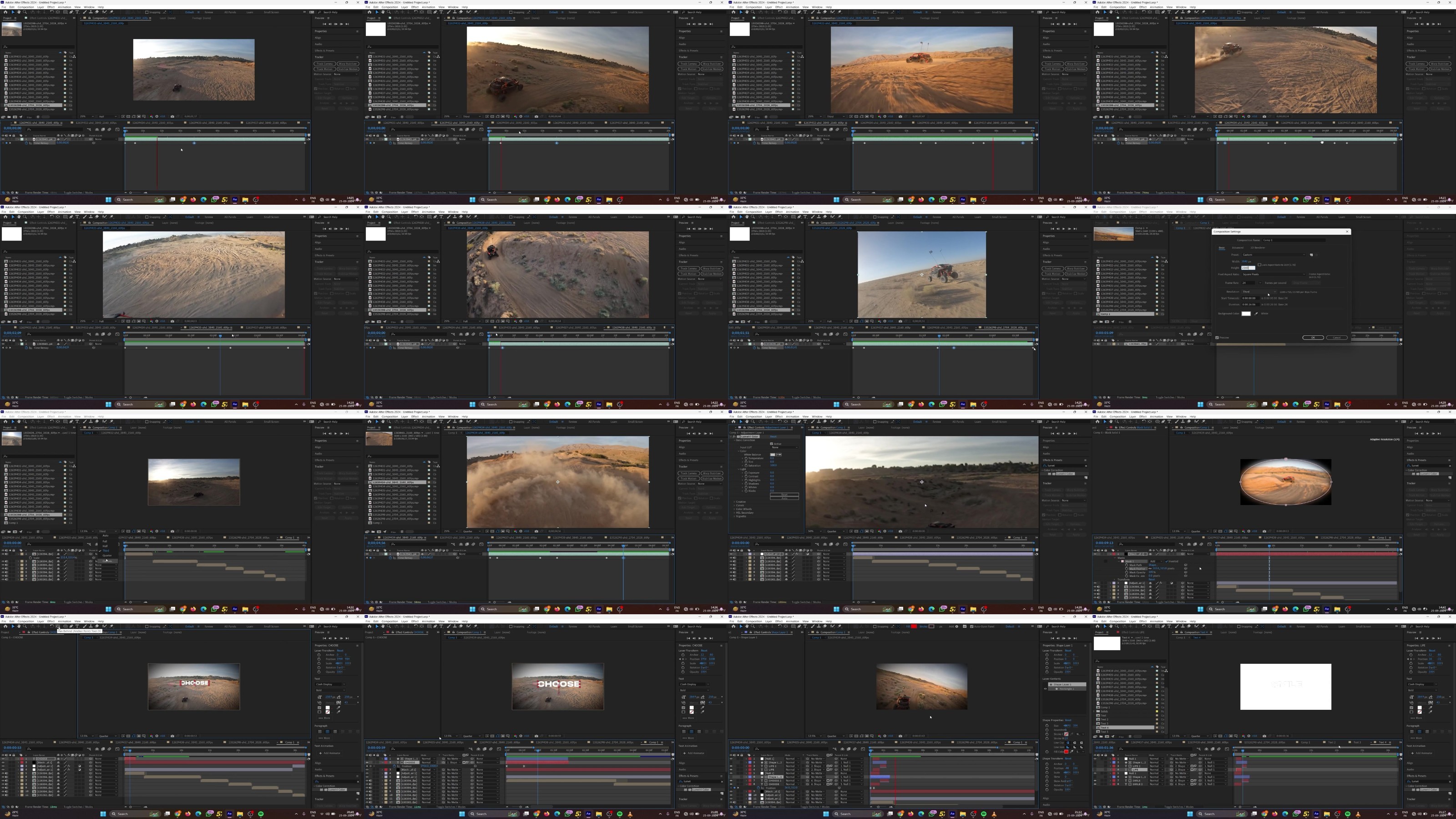The width and height of the screenshot is (1456, 819).
Task: Select Eraser tool in Pan Behind tooltip window
Action: click(96, 626)
